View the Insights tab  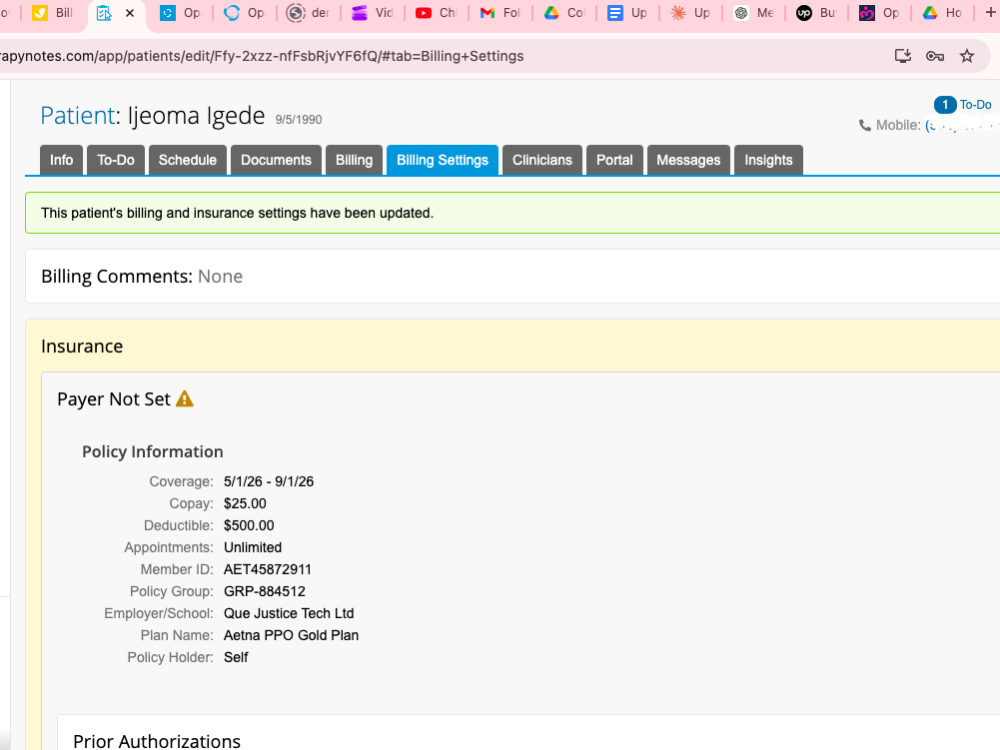coord(768,160)
